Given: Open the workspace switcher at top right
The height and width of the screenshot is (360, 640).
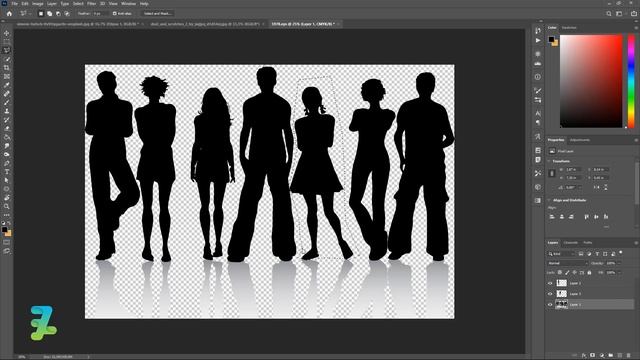Looking at the screenshot, I should pos(619,13).
